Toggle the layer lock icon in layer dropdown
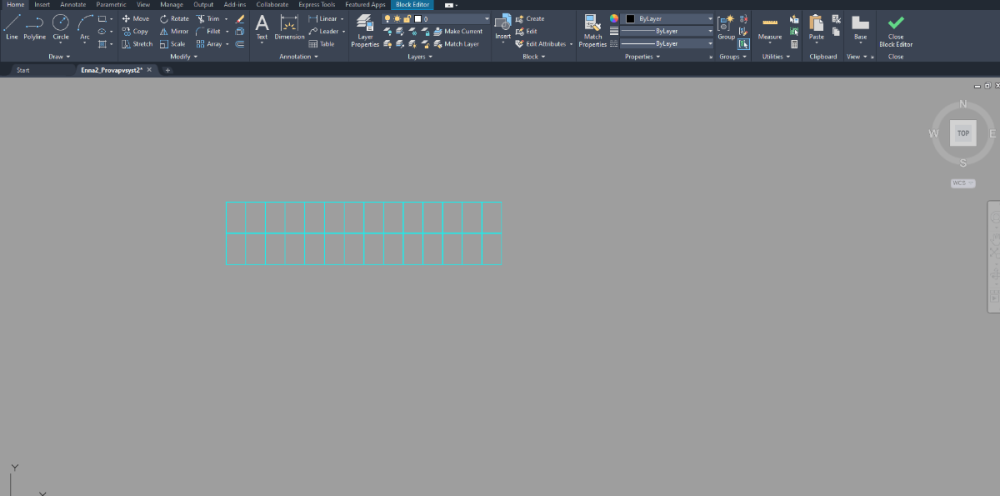This screenshot has height=496, width=1000. click(407, 19)
